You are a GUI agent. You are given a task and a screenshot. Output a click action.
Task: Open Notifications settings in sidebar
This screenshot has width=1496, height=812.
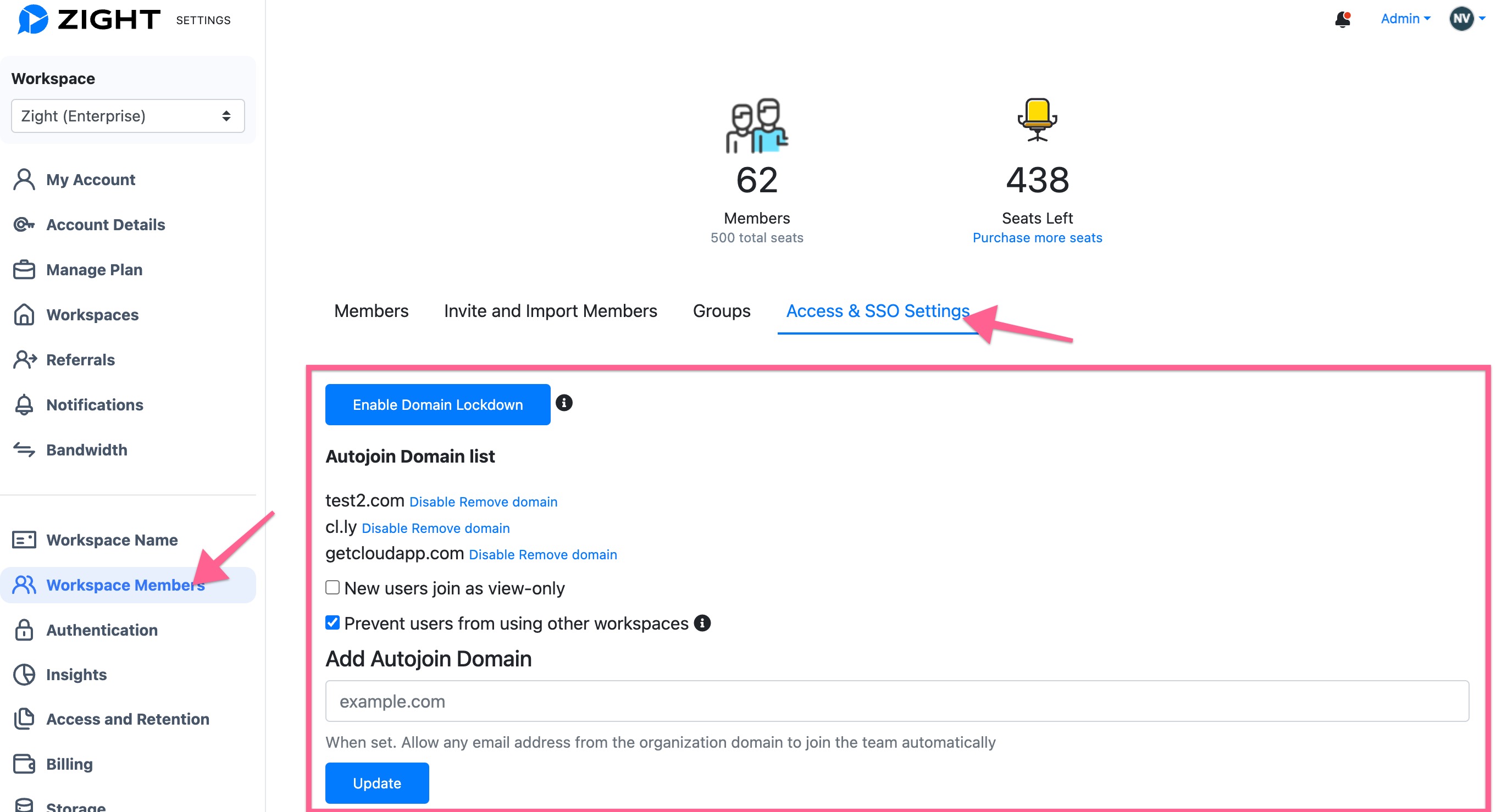(95, 404)
